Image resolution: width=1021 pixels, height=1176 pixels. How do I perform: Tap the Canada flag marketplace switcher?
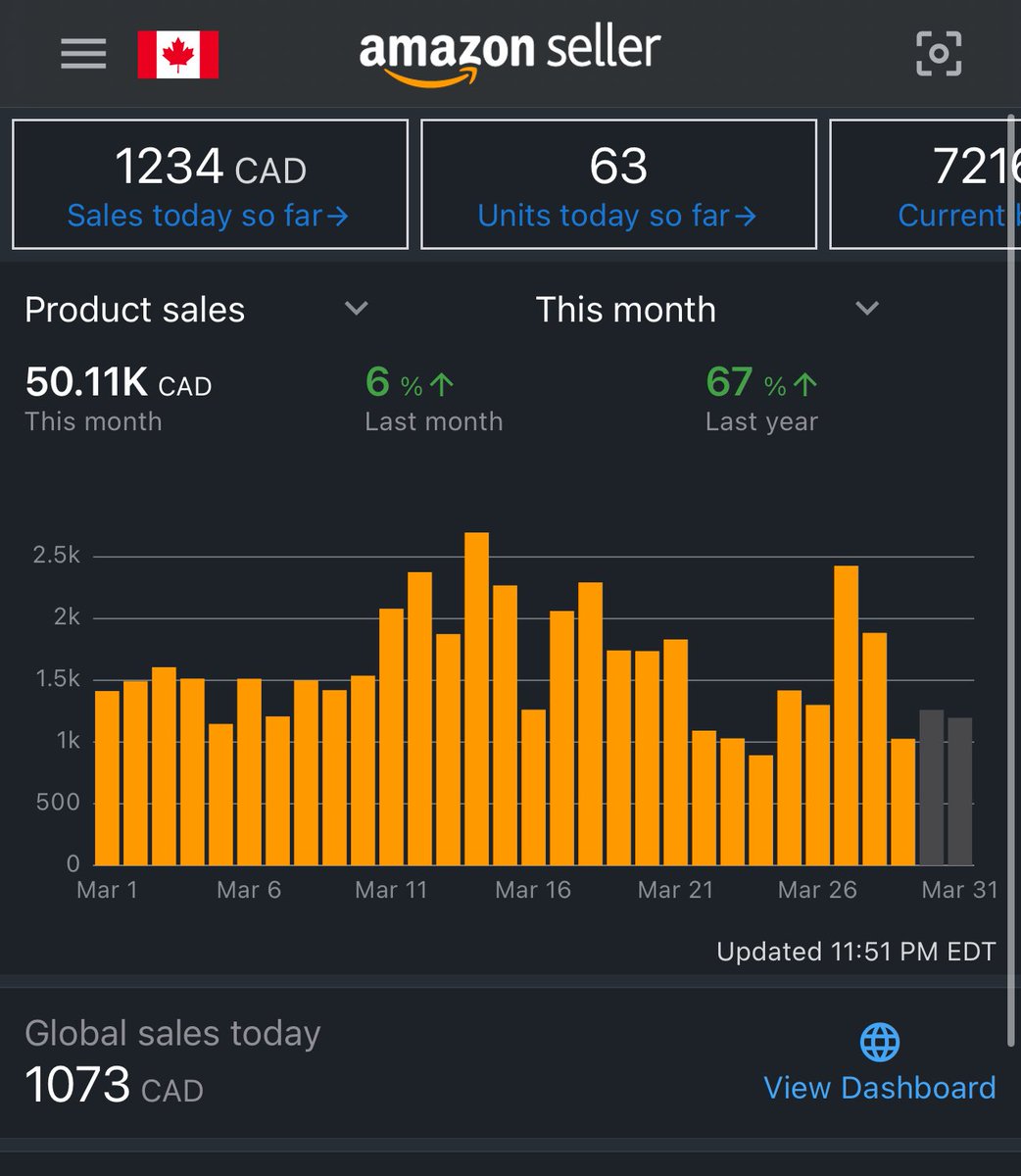[x=177, y=54]
